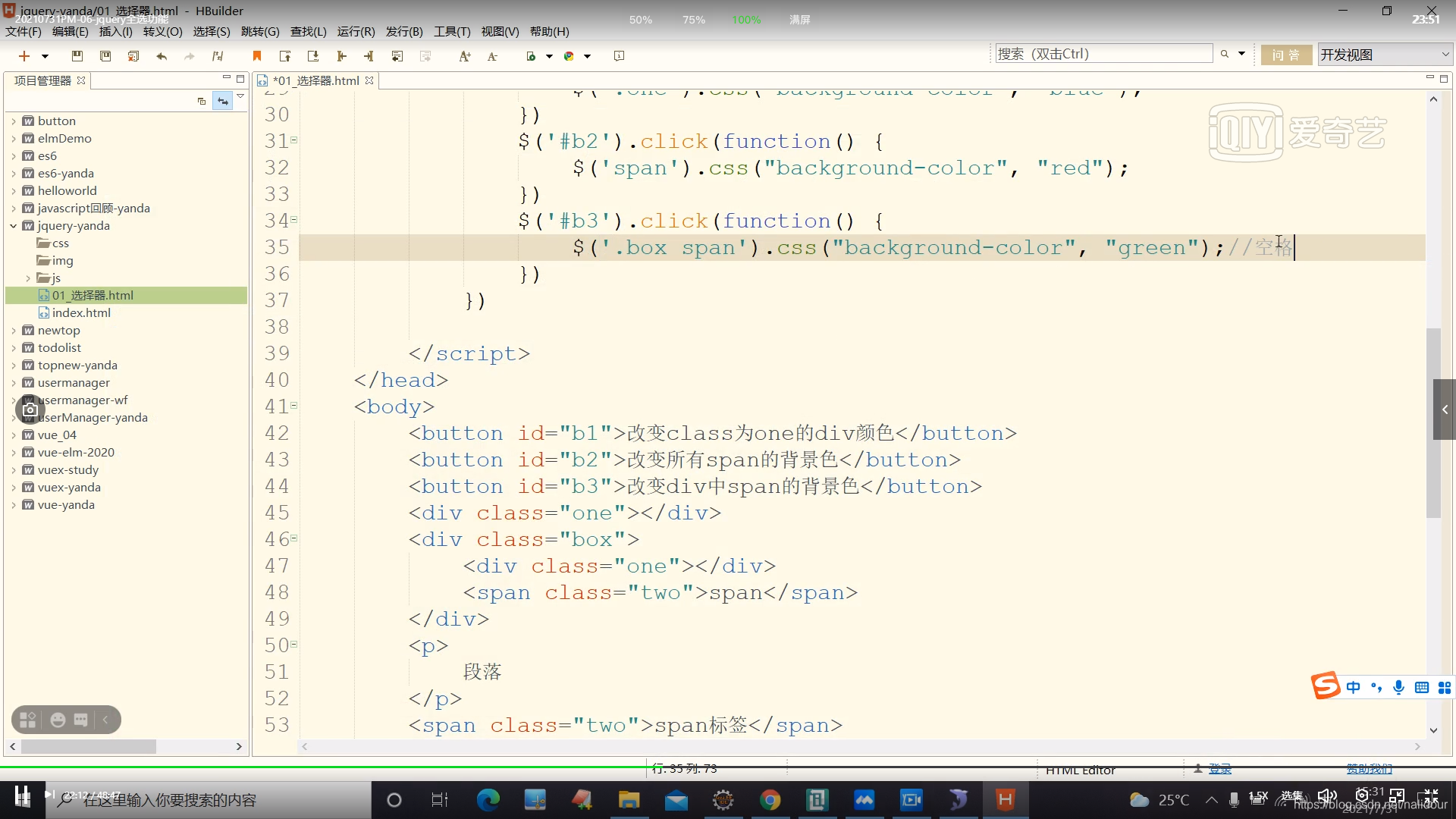
Task: Open Microsoft Edge from the taskbar
Action: coord(488,800)
